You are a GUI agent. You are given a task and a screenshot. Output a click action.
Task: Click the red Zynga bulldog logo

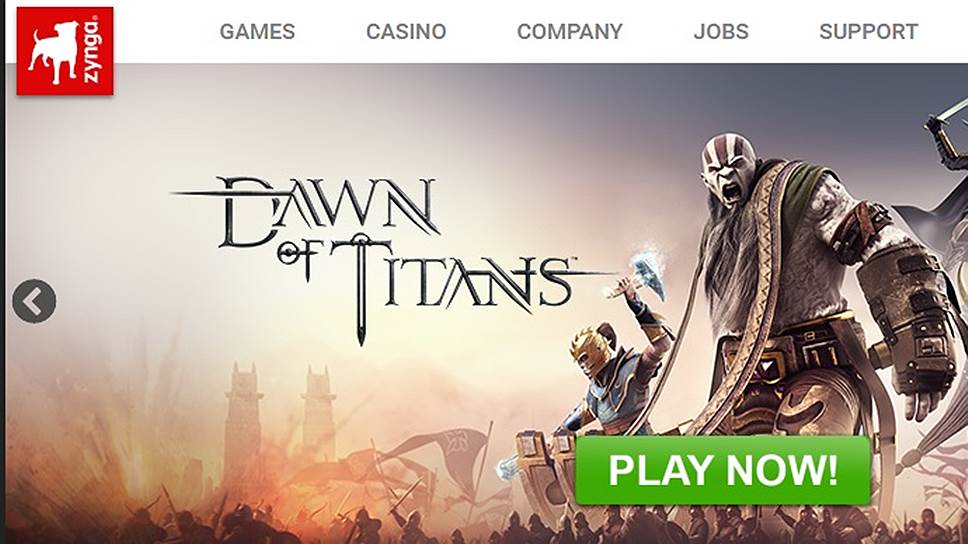pos(65,51)
